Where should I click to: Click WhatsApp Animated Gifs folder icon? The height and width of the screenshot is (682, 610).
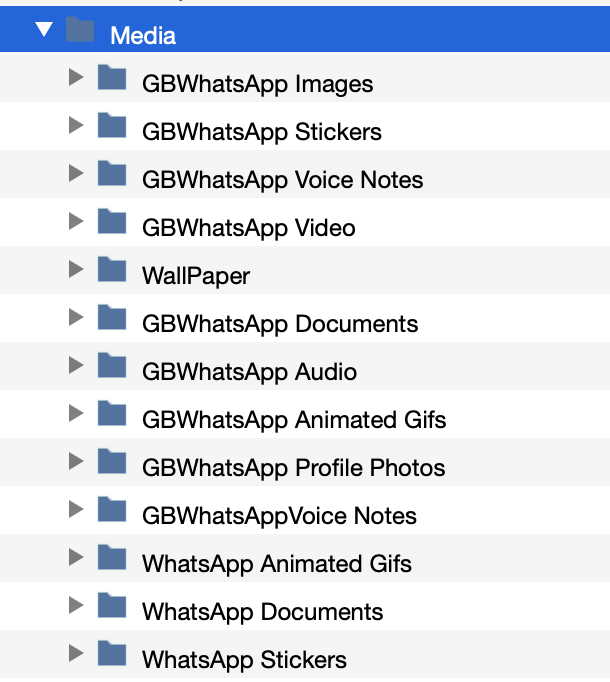tap(112, 557)
